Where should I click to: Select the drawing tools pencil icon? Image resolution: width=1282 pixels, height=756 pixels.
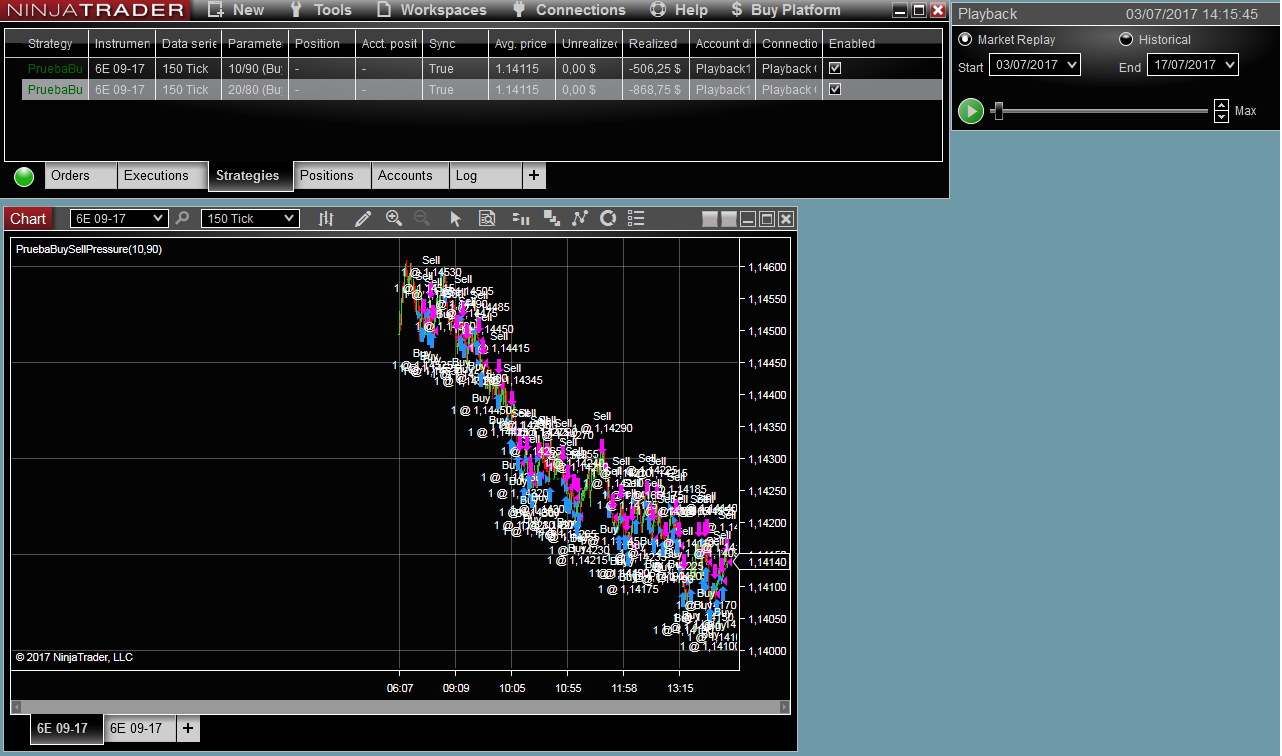363,219
